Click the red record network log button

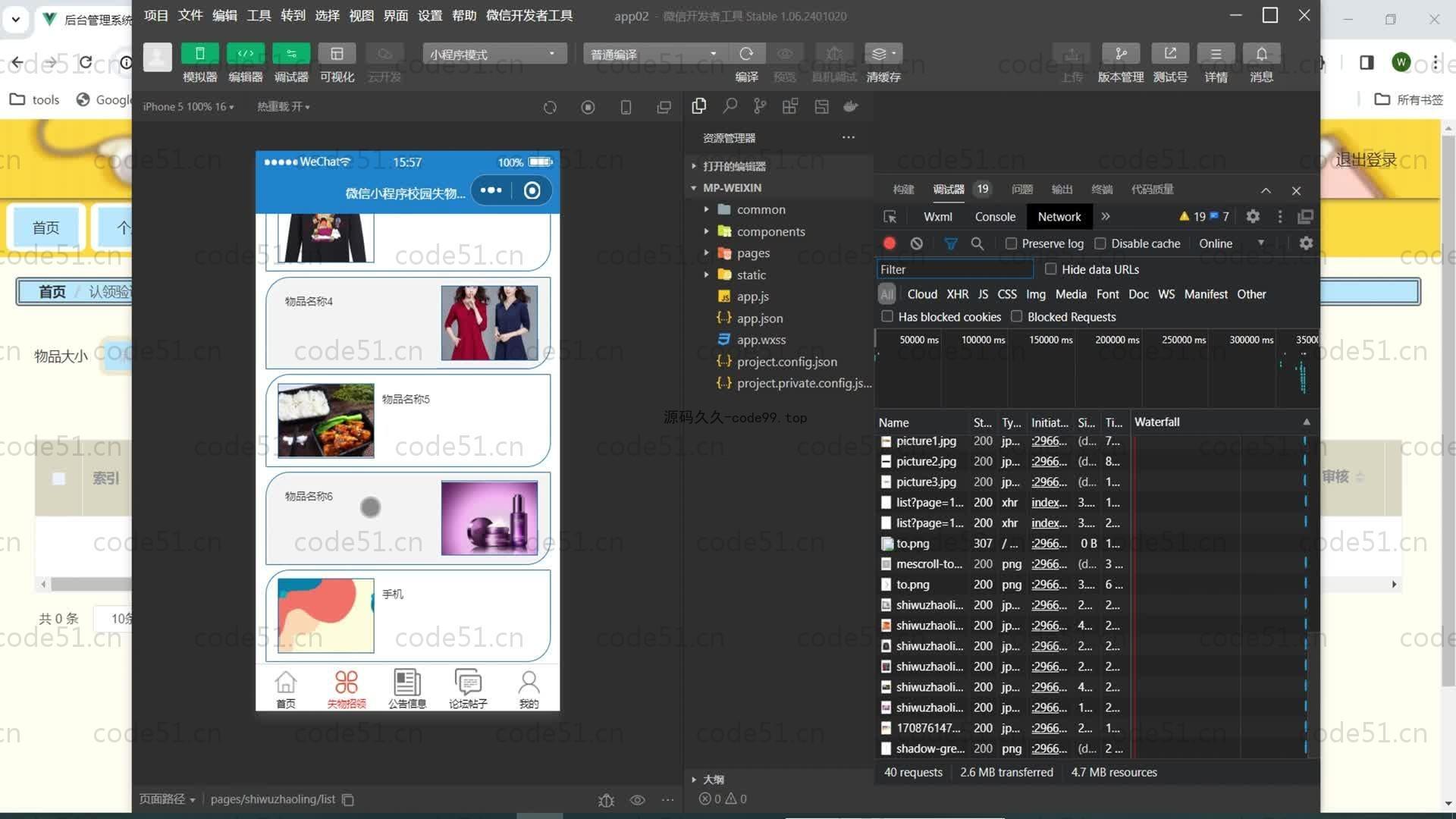(x=890, y=243)
